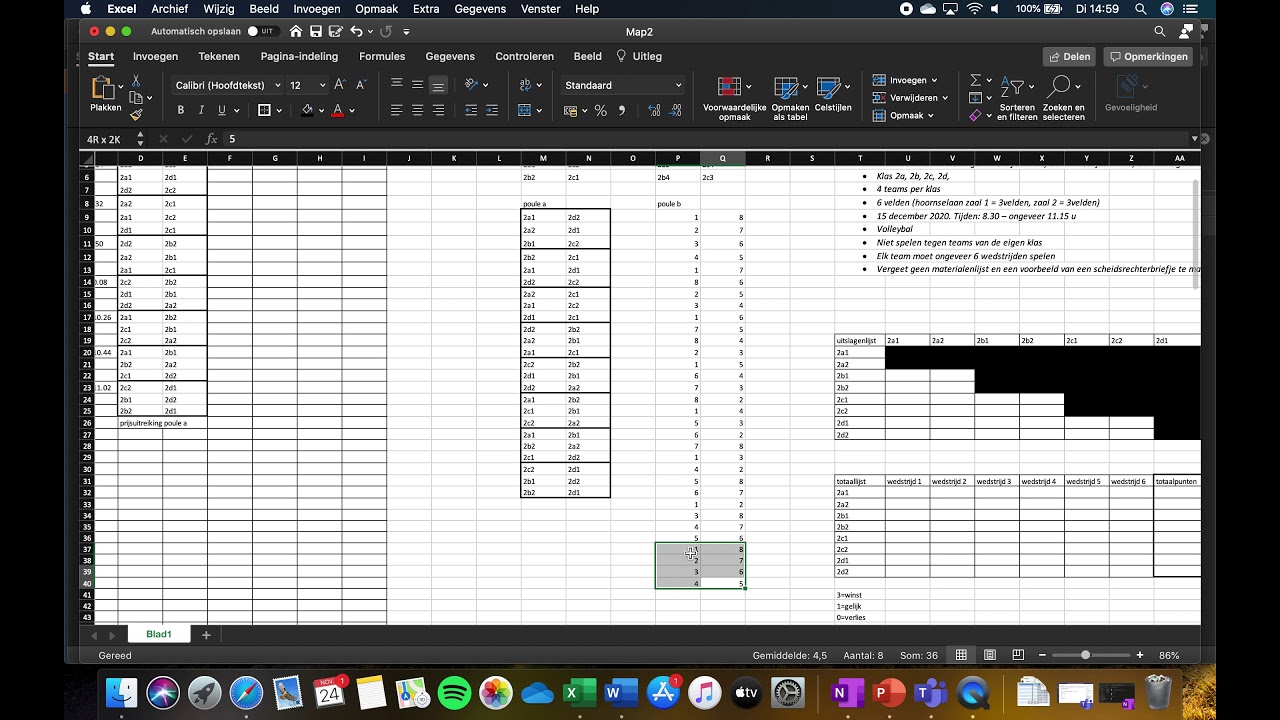Open the Venster menu in menu bar
Viewport: 1280px width, 720px height.
coord(541,9)
